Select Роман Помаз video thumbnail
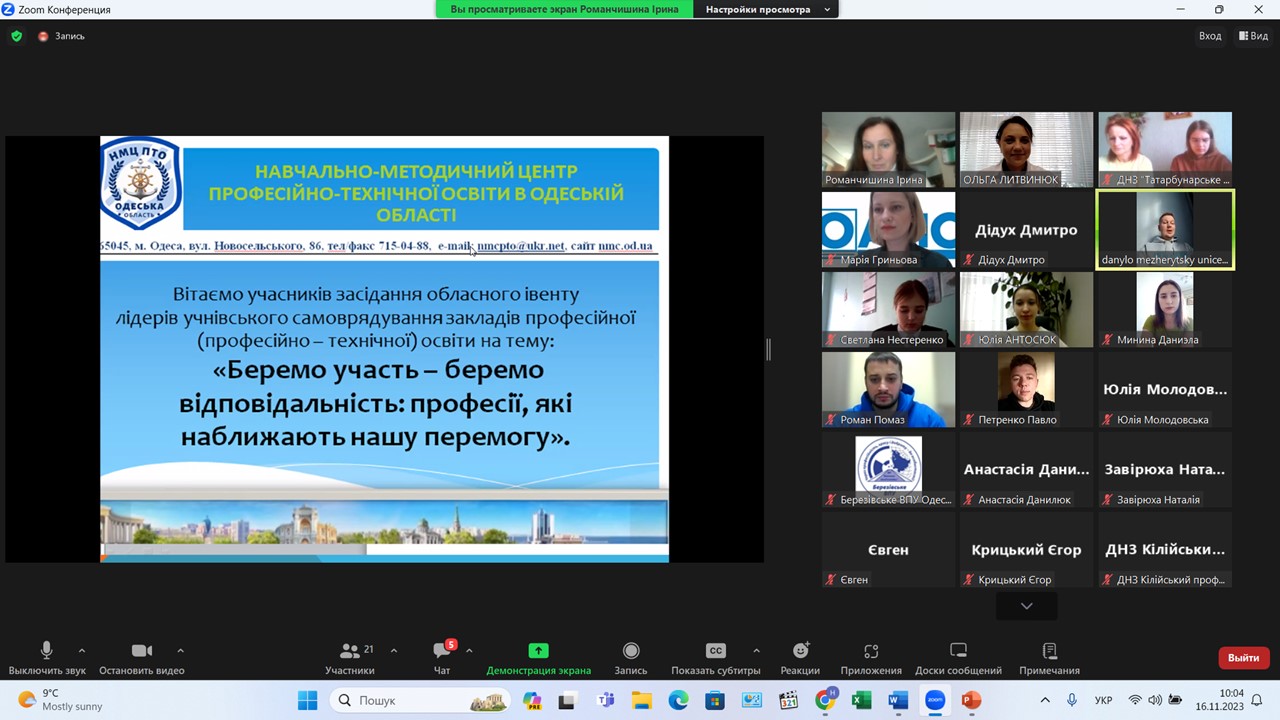Viewport: 1280px width, 720px height. pos(888,389)
